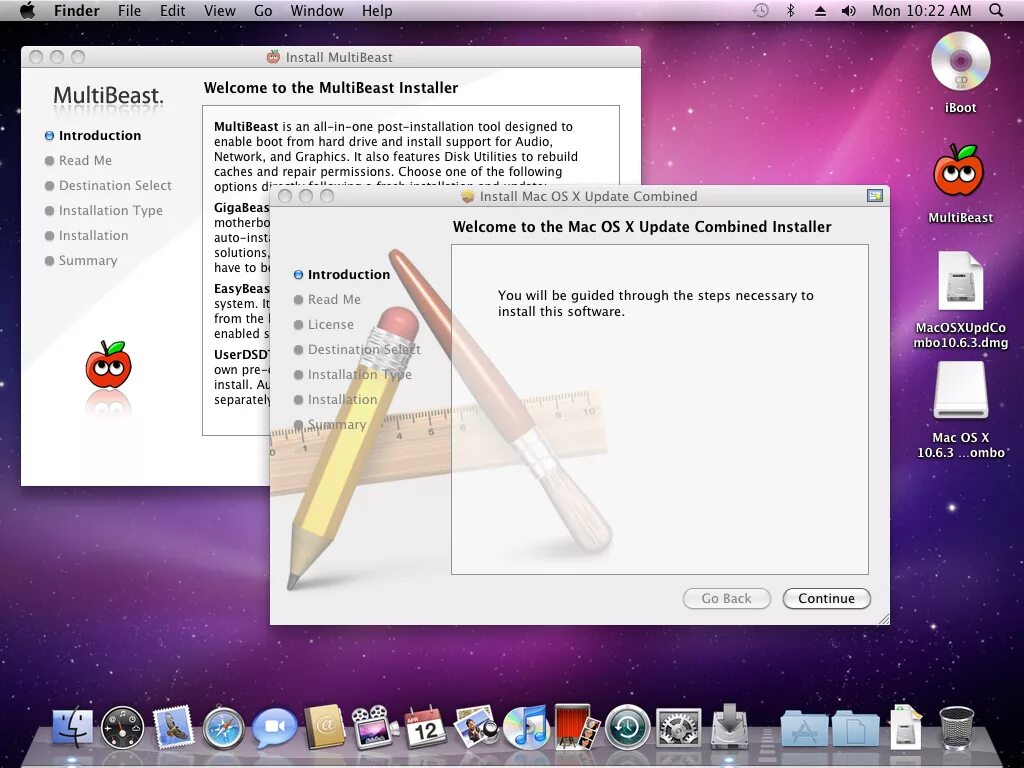The height and width of the screenshot is (768, 1024).
Task: Click Installer app icon in Dock
Action: pos(729,727)
